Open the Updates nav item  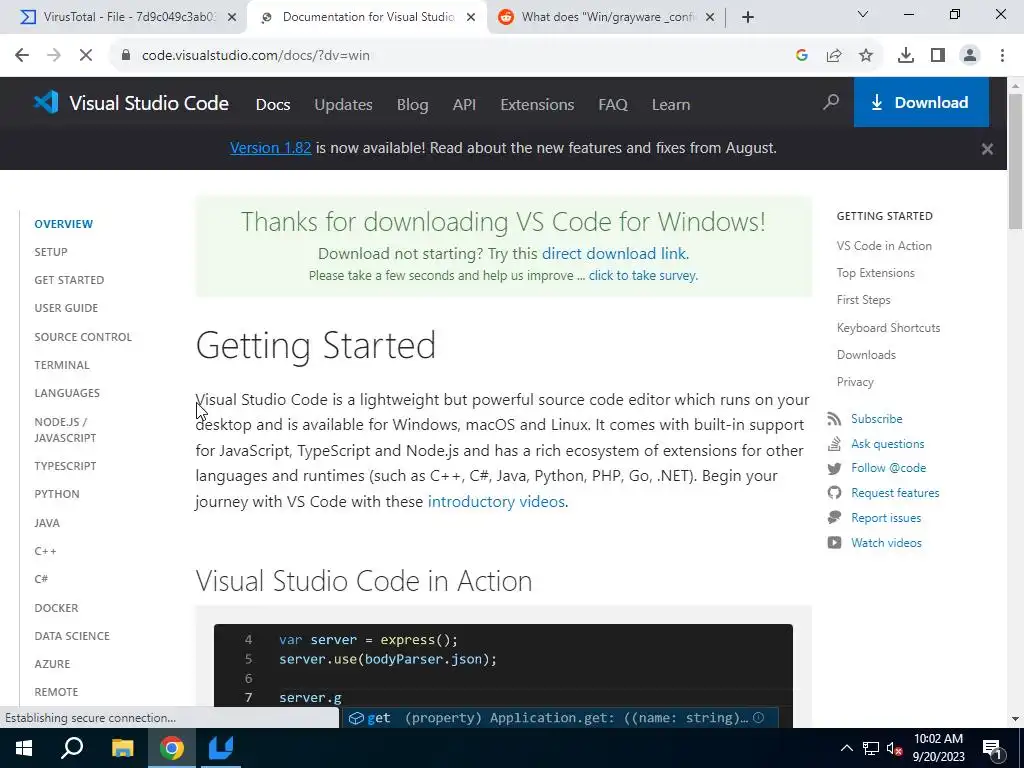(344, 104)
